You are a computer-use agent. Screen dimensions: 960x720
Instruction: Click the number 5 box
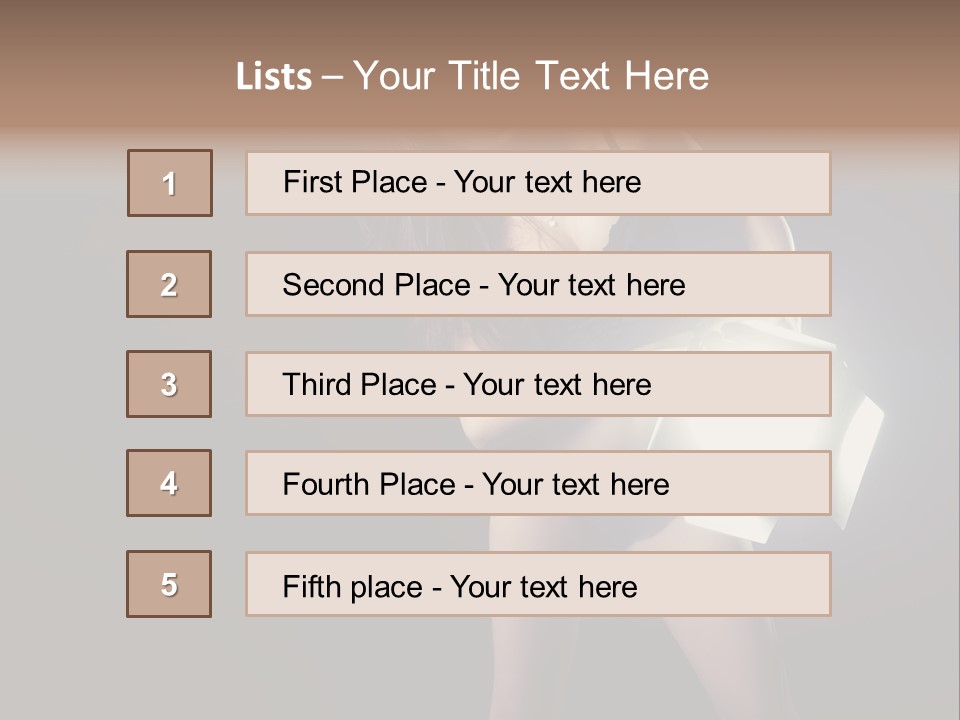(x=169, y=584)
